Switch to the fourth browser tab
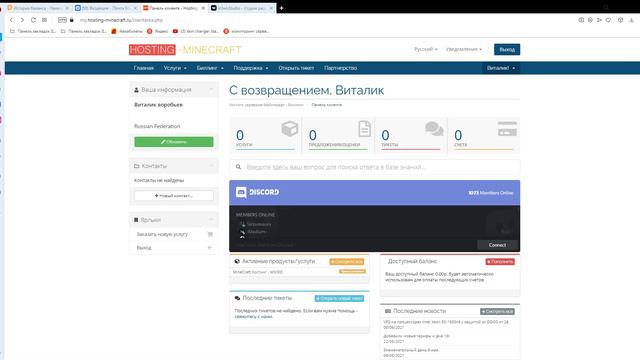 (x=242, y=8)
